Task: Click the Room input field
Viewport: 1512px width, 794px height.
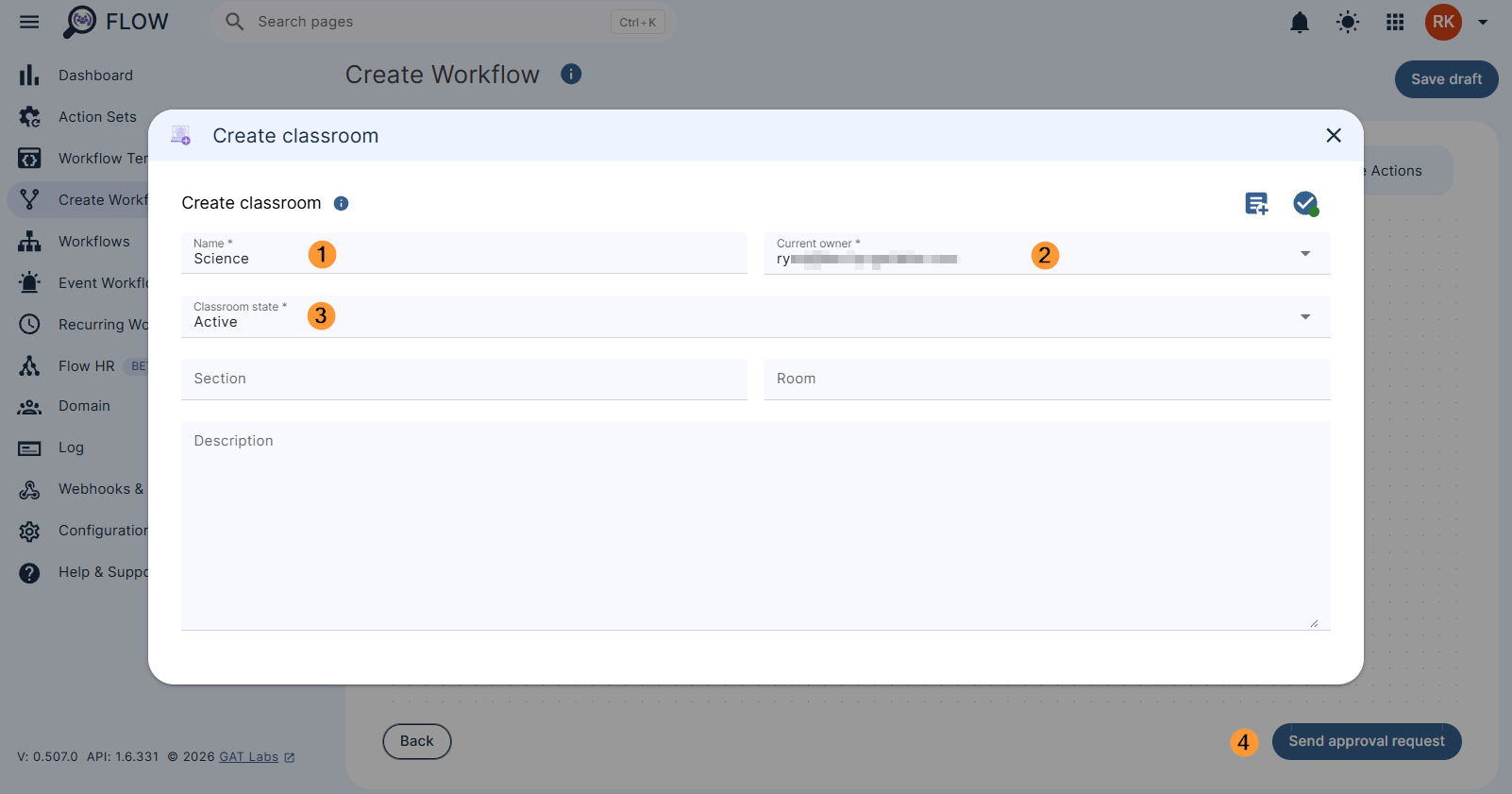Action: (1048, 379)
